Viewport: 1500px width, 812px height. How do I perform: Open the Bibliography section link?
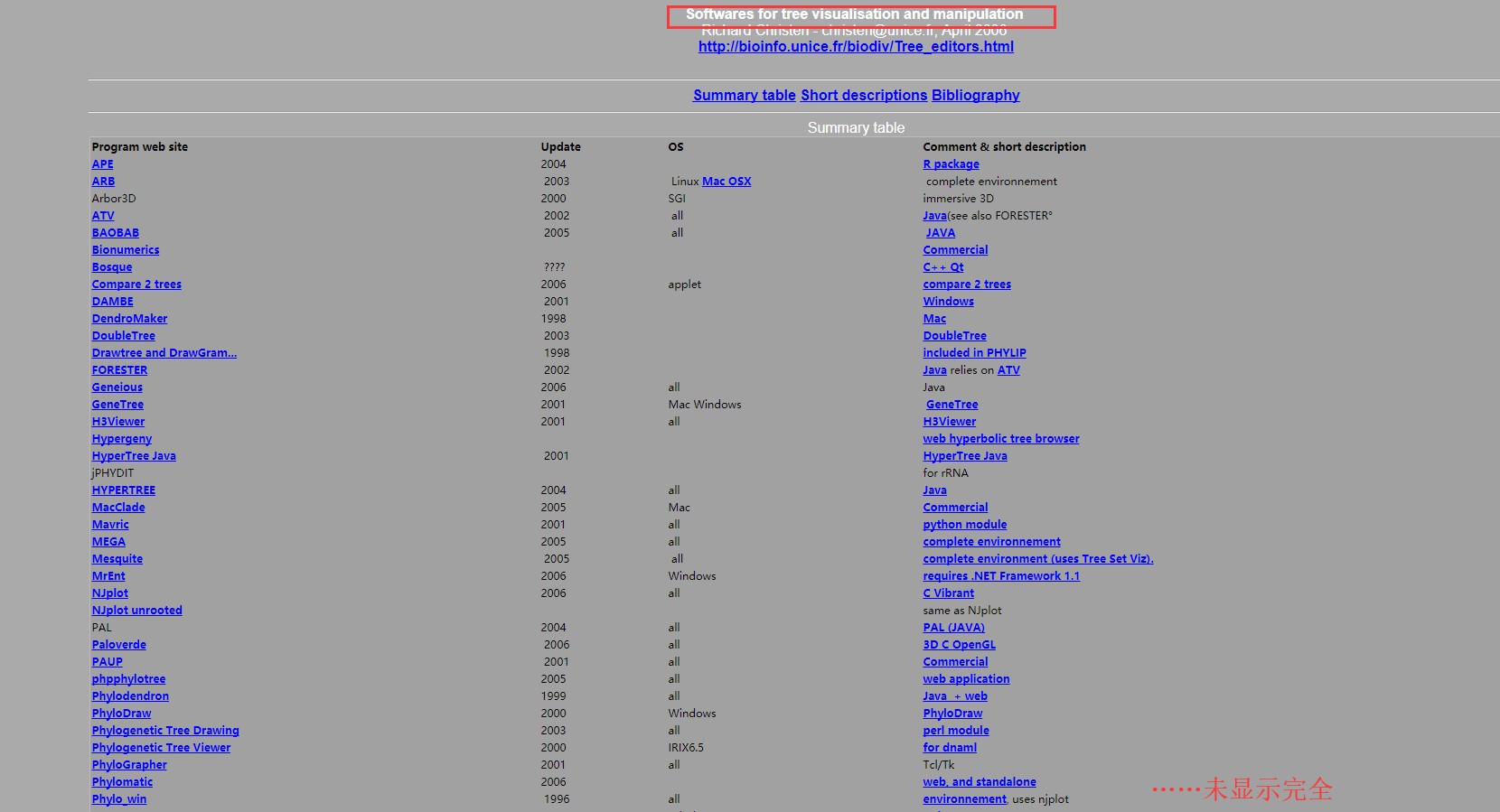pos(976,96)
